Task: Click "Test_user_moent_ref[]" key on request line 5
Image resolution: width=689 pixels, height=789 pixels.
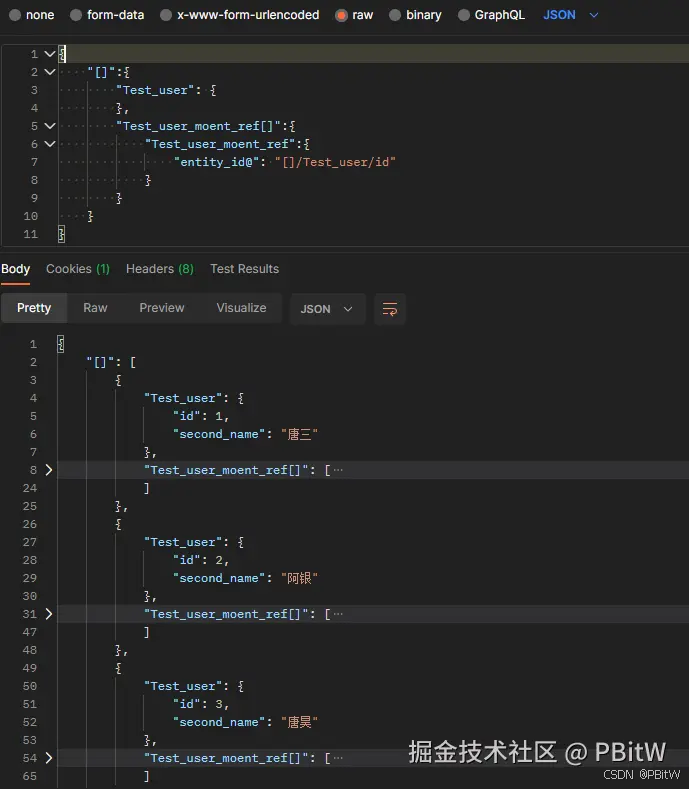Action: point(198,126)
